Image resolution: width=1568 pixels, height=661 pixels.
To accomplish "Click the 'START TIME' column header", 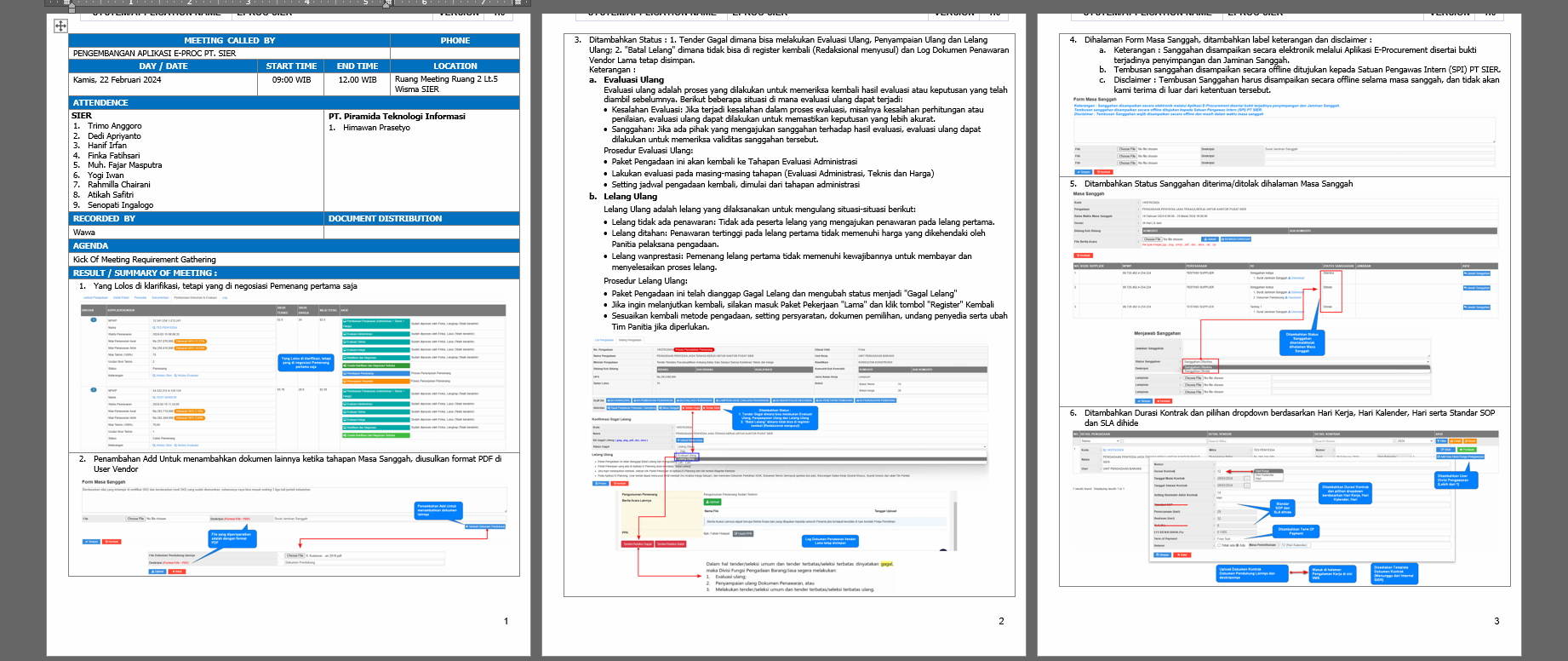I will pos(291,66).
